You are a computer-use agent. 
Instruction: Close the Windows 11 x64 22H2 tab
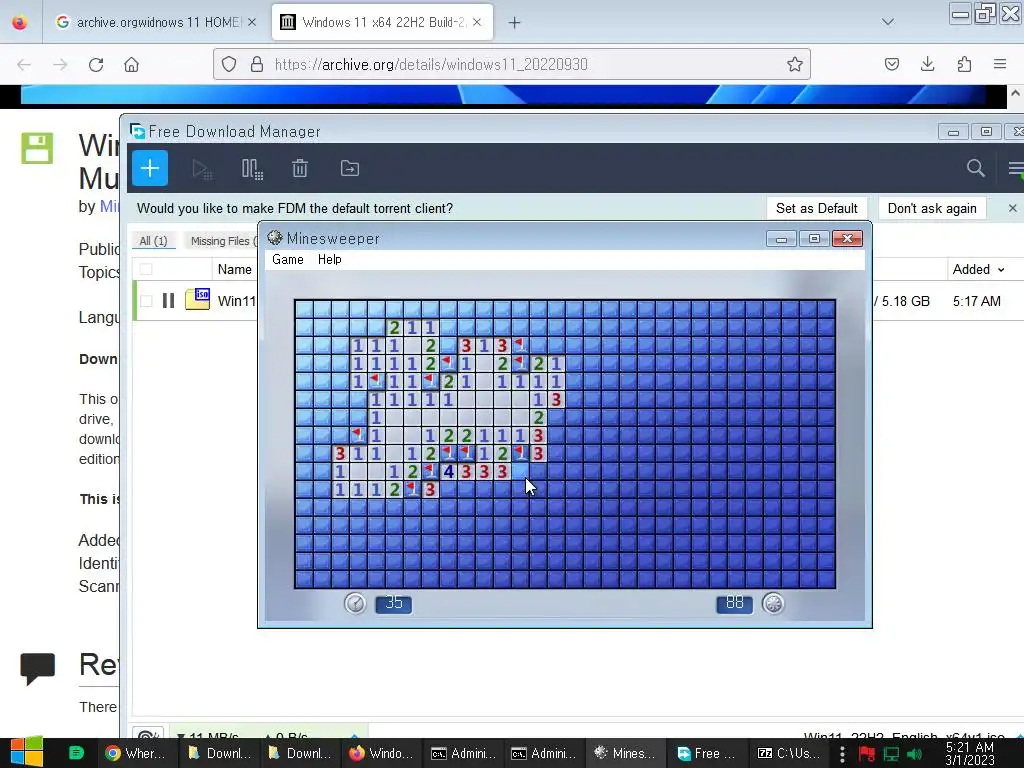[x=477, y=22]
